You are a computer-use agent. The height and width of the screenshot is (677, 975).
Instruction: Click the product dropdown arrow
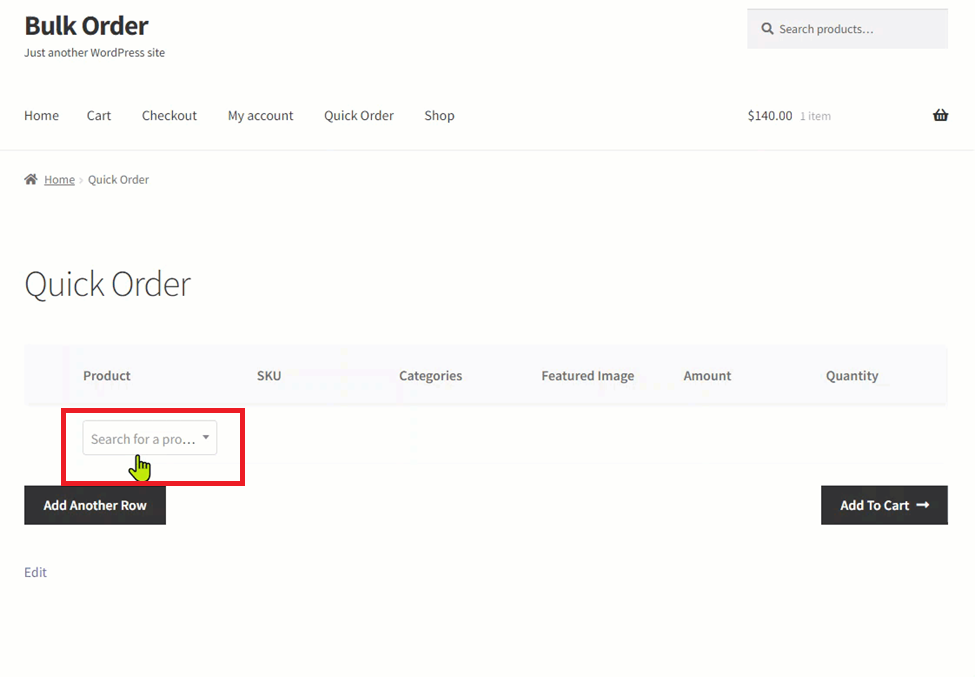(206, 437)
